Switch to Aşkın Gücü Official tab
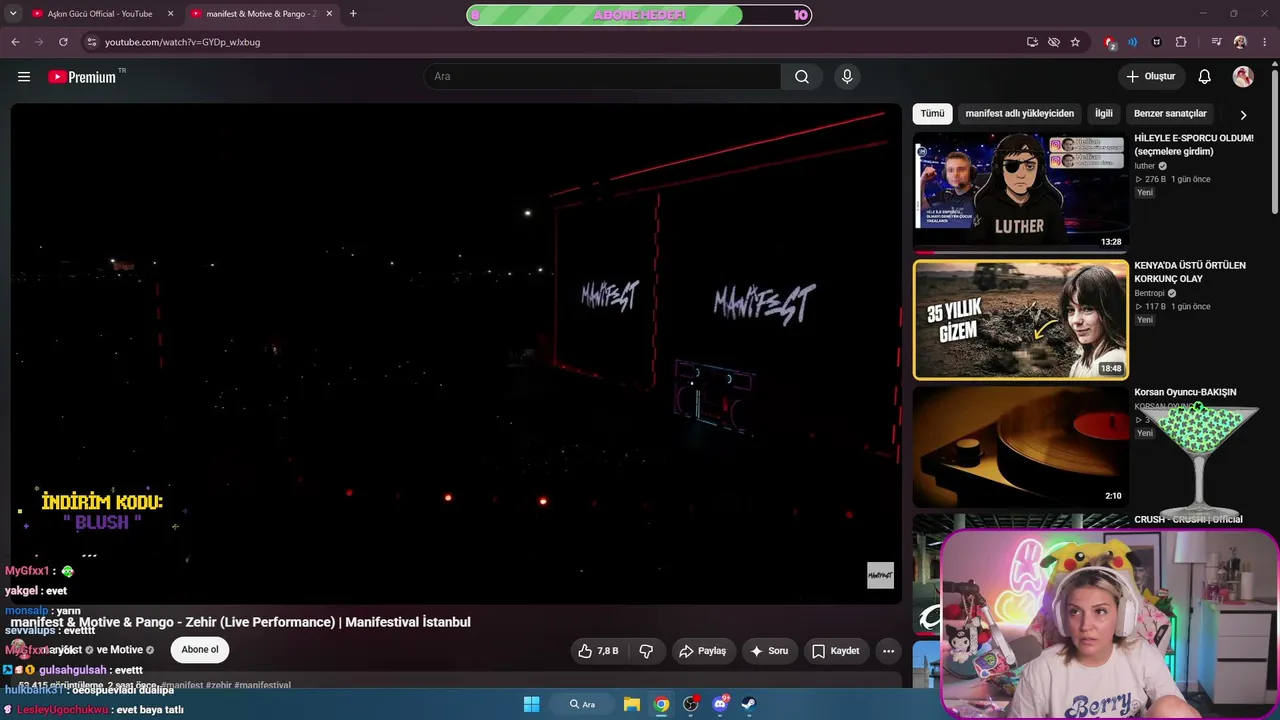This screenshot has width=1280, height=720. point(103,14)
